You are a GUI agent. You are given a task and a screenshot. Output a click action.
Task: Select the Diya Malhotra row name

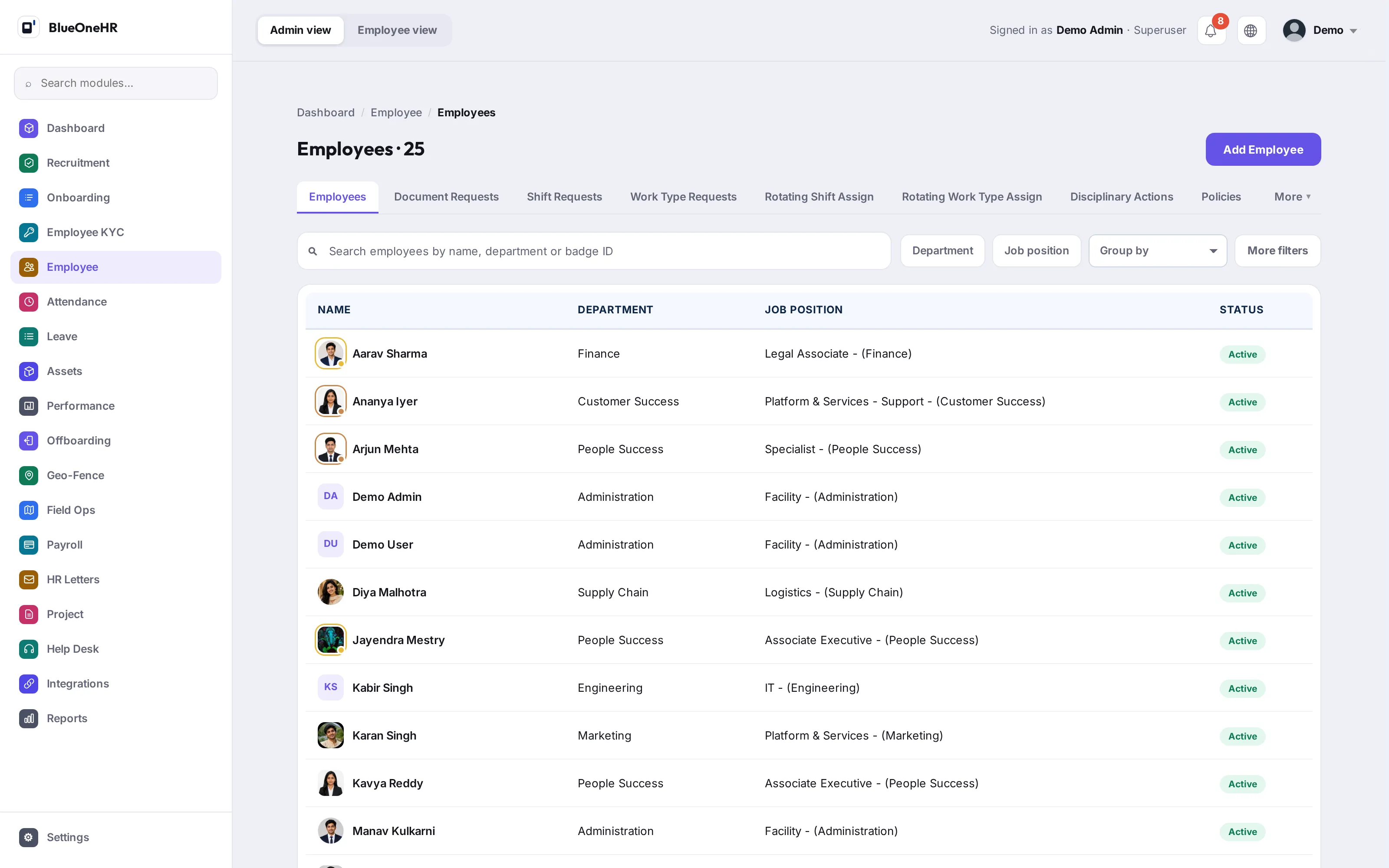pyautogui.click(x=389, y=592)
